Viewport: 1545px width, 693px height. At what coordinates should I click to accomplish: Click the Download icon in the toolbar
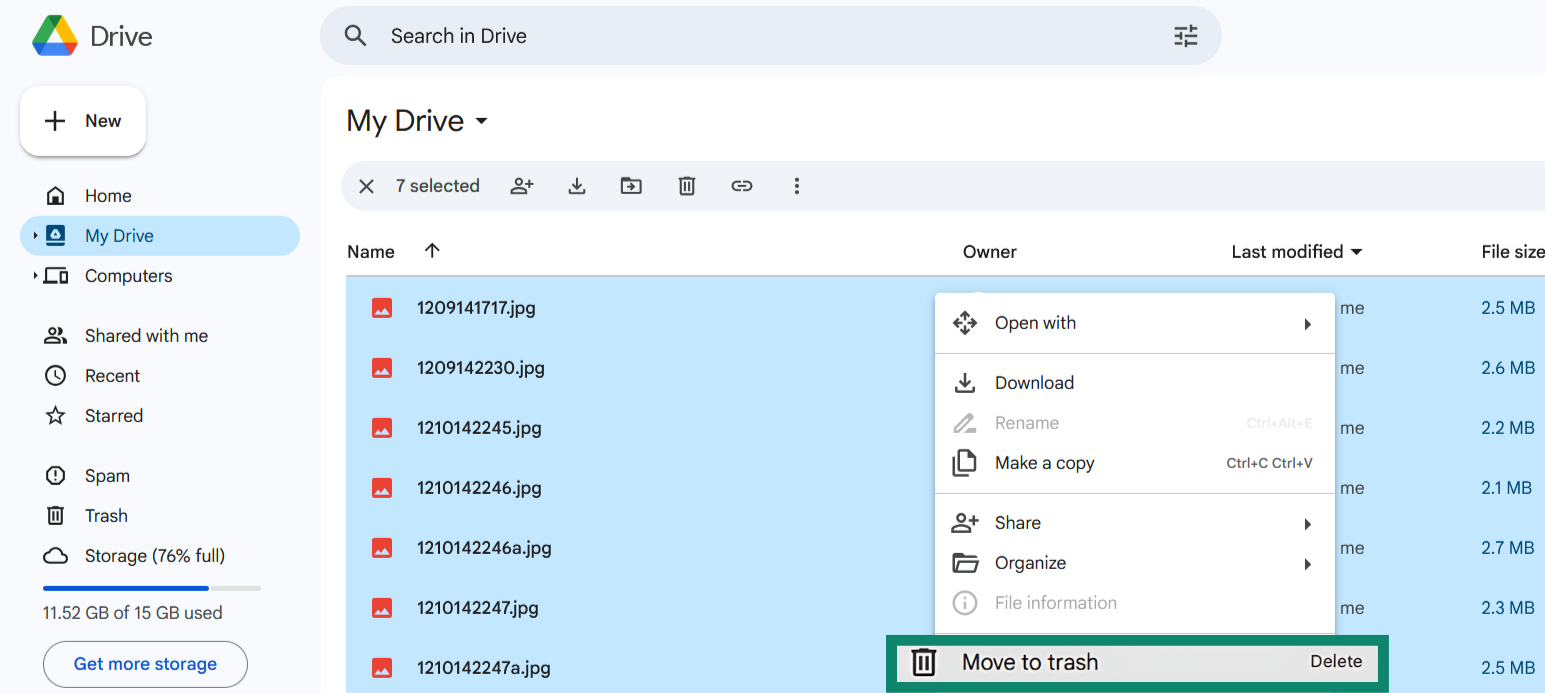(576, 186)
